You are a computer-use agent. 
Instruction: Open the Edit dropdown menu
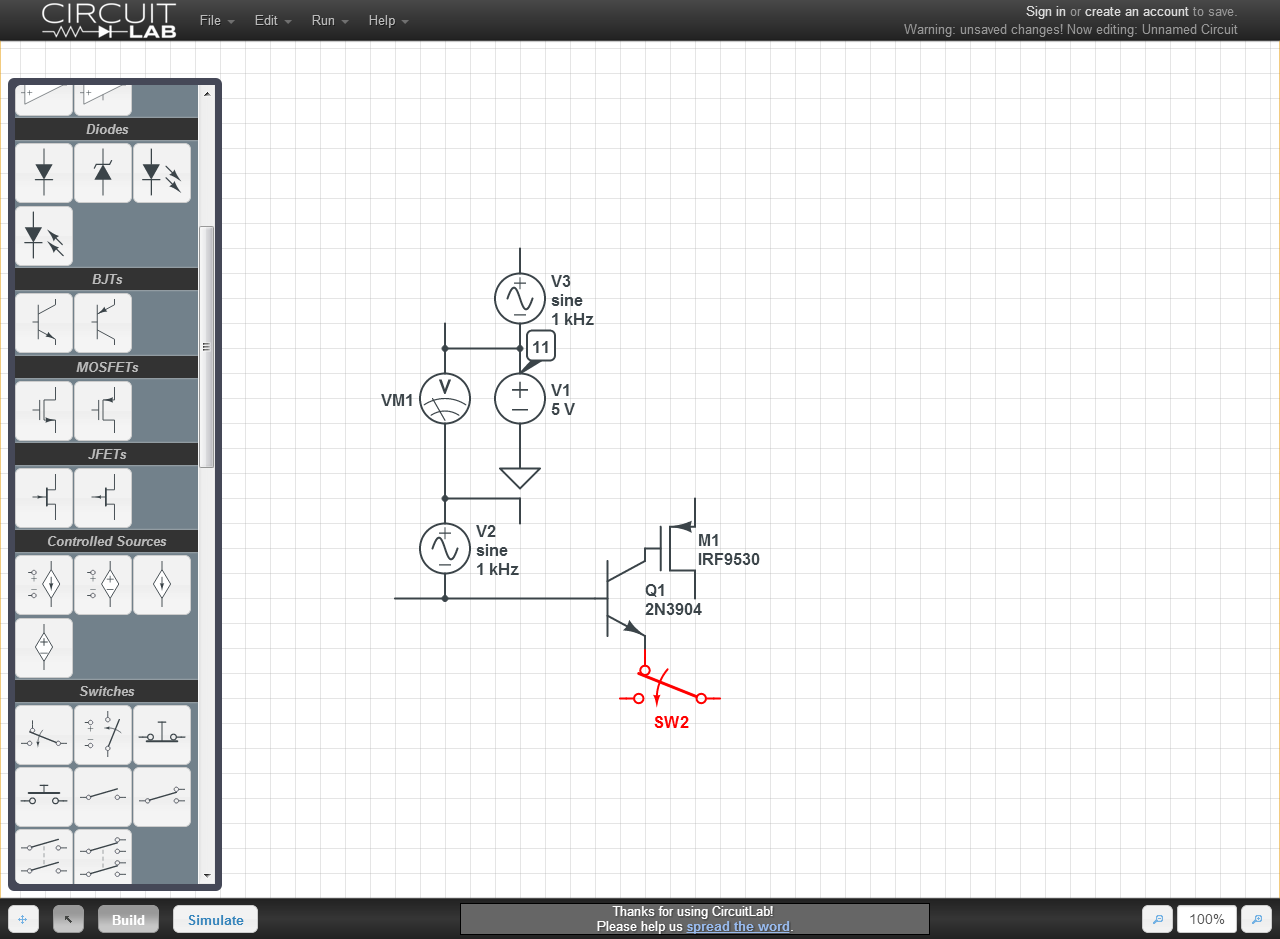pyautogui.click(x=273, y=20)
